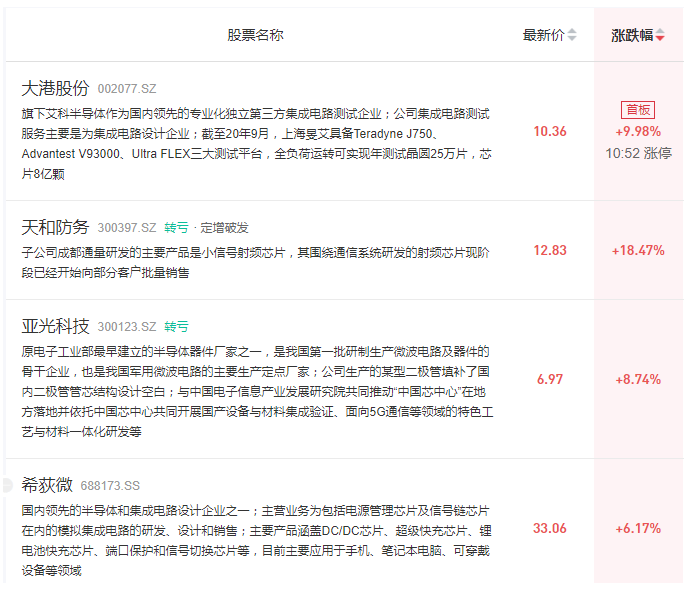
Task: Click 转亏 tag beside 天和防务
Action: point(176,228)
